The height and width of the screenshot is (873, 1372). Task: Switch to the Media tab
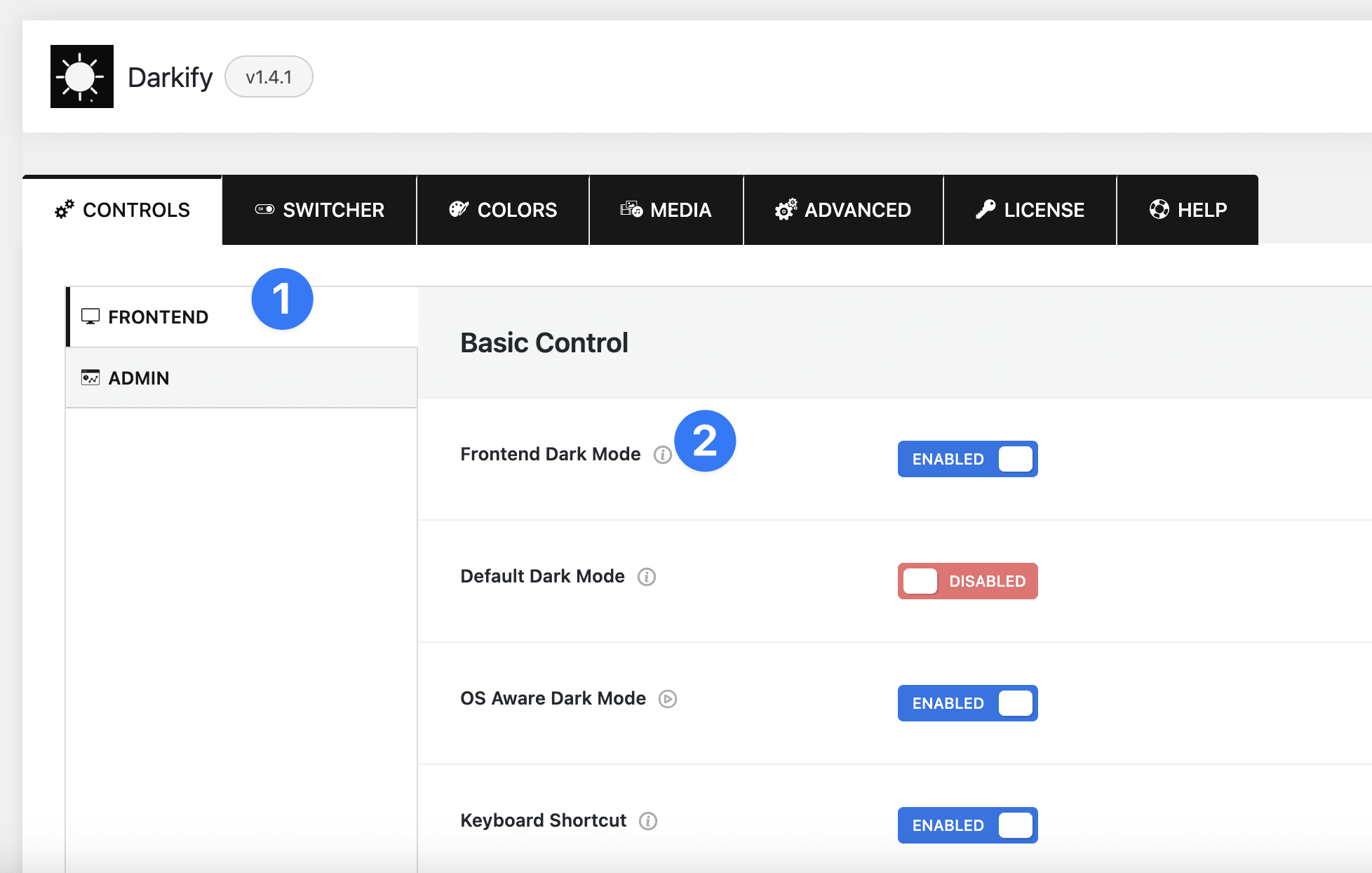[x=666, y=210]
